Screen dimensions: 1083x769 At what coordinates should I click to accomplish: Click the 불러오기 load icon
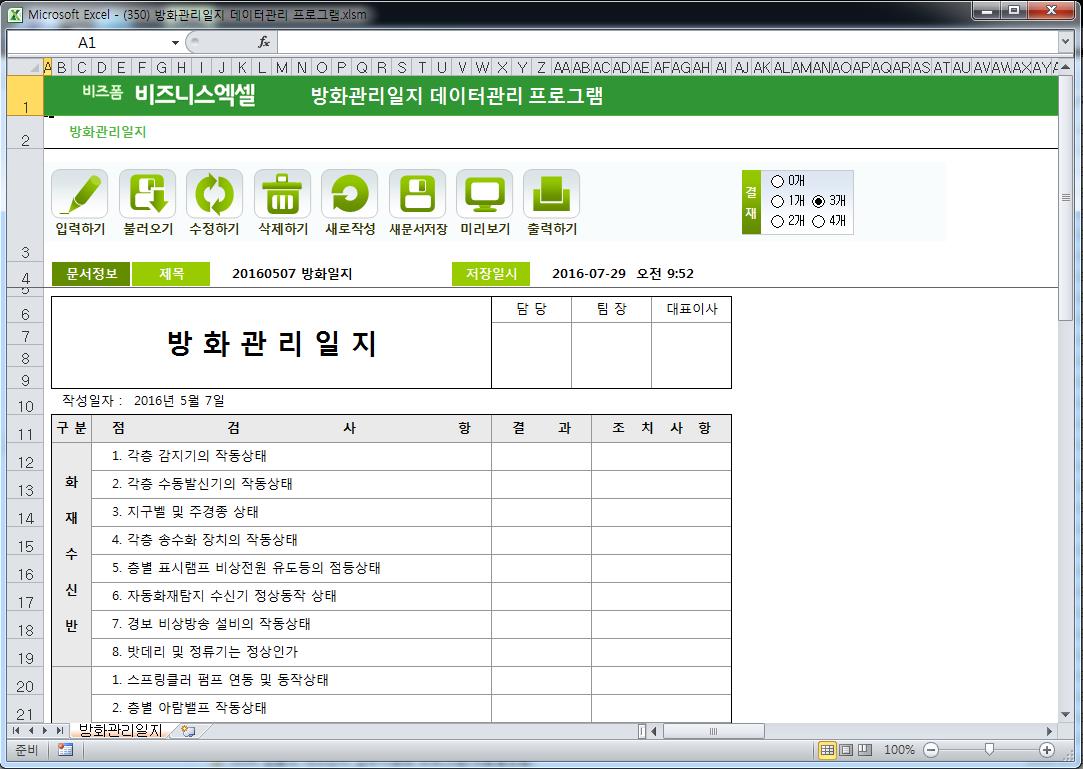[147, 194]
